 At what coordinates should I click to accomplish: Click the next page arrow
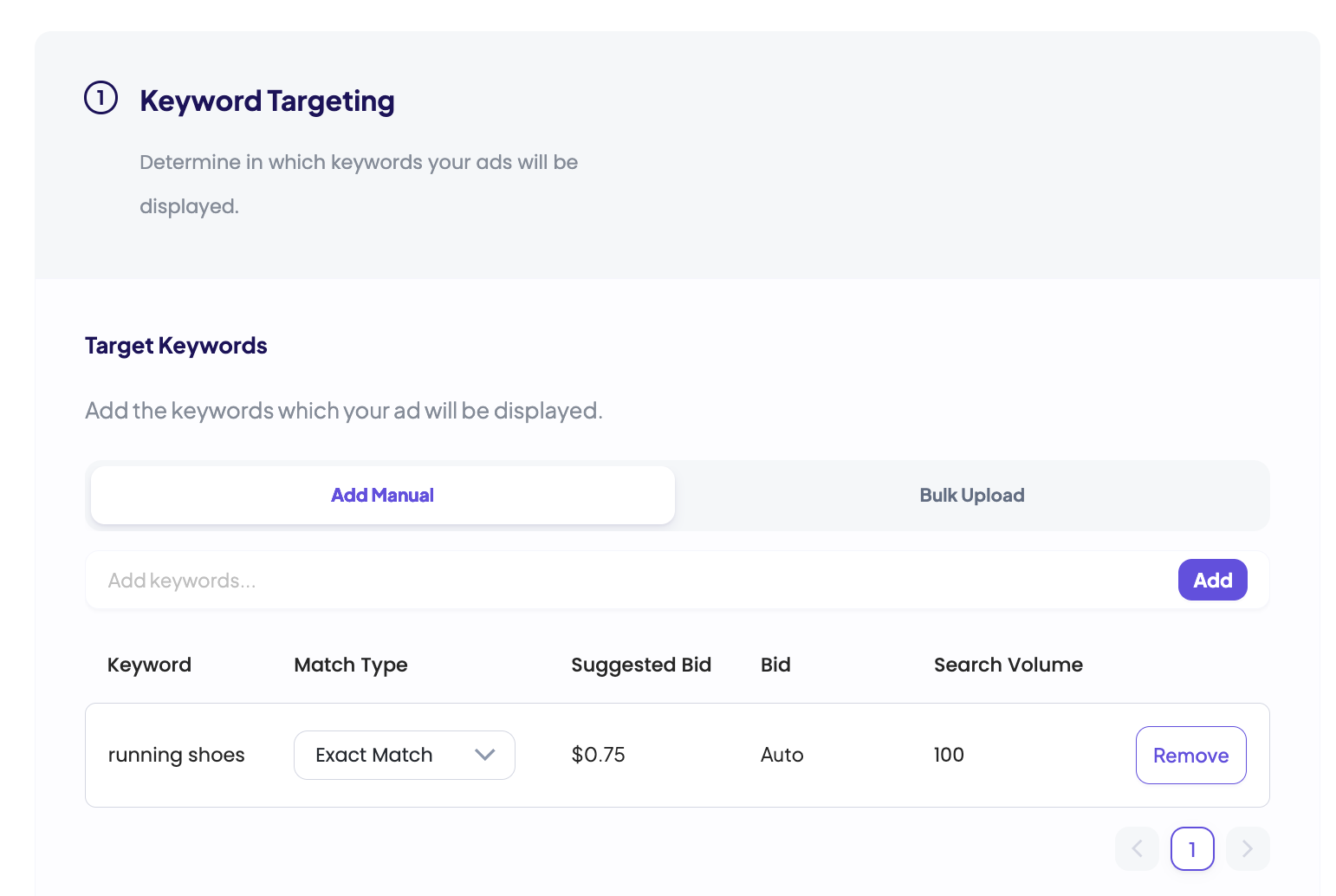(x=1248, y=848)
